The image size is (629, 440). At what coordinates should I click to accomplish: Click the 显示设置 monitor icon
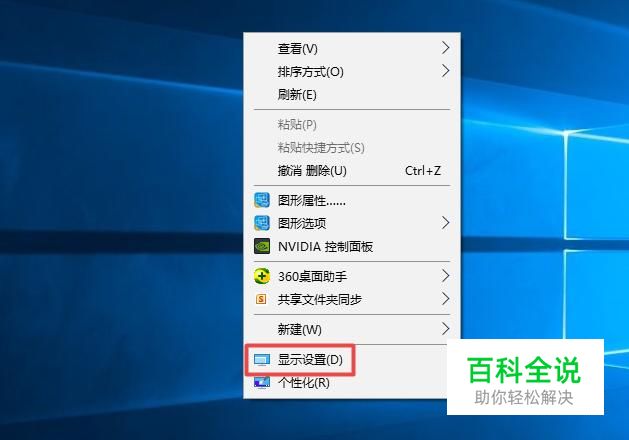tap(262, 360)
